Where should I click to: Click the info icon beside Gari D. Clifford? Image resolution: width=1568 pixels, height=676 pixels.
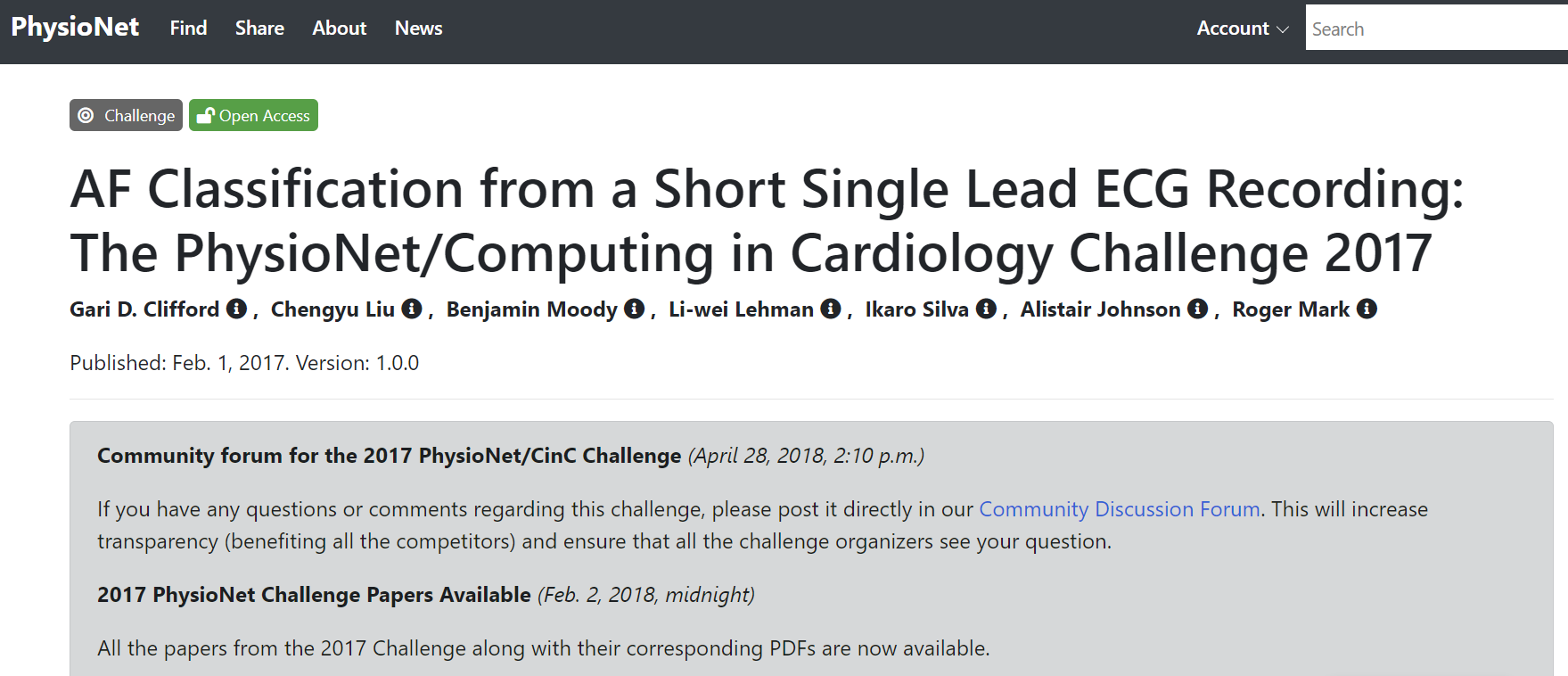tap(236, 309)
